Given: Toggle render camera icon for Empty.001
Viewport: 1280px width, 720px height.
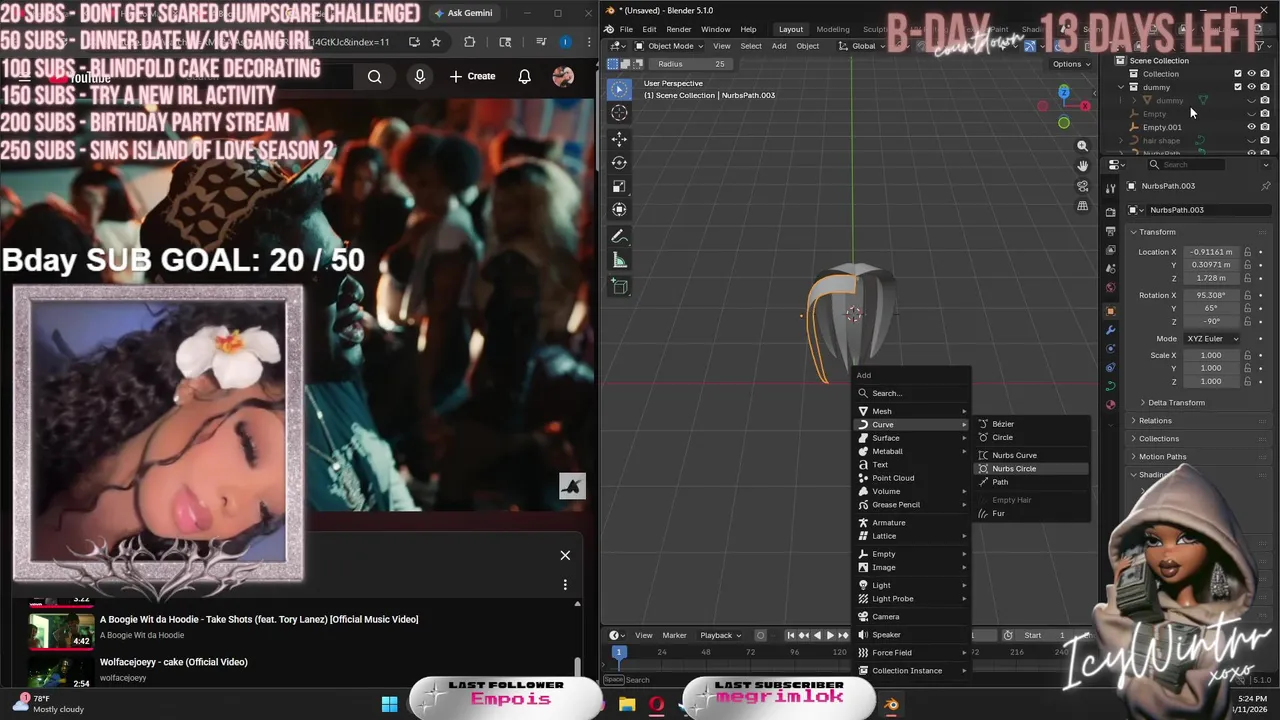Looking at the screenshot, I should tap(1265, 127).
